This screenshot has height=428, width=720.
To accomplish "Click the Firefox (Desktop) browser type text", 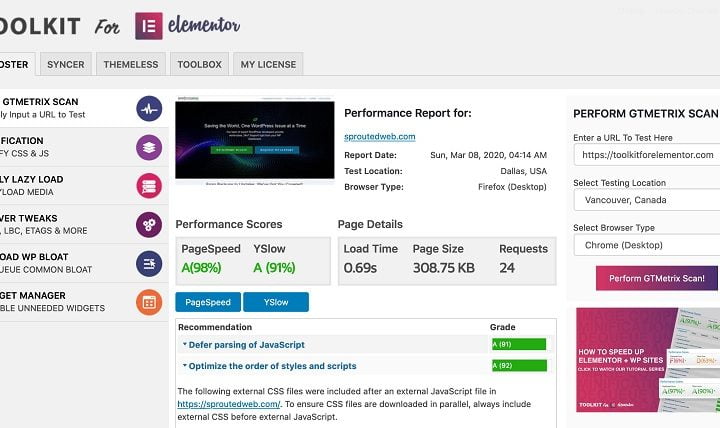I will [x=512, y=187].
